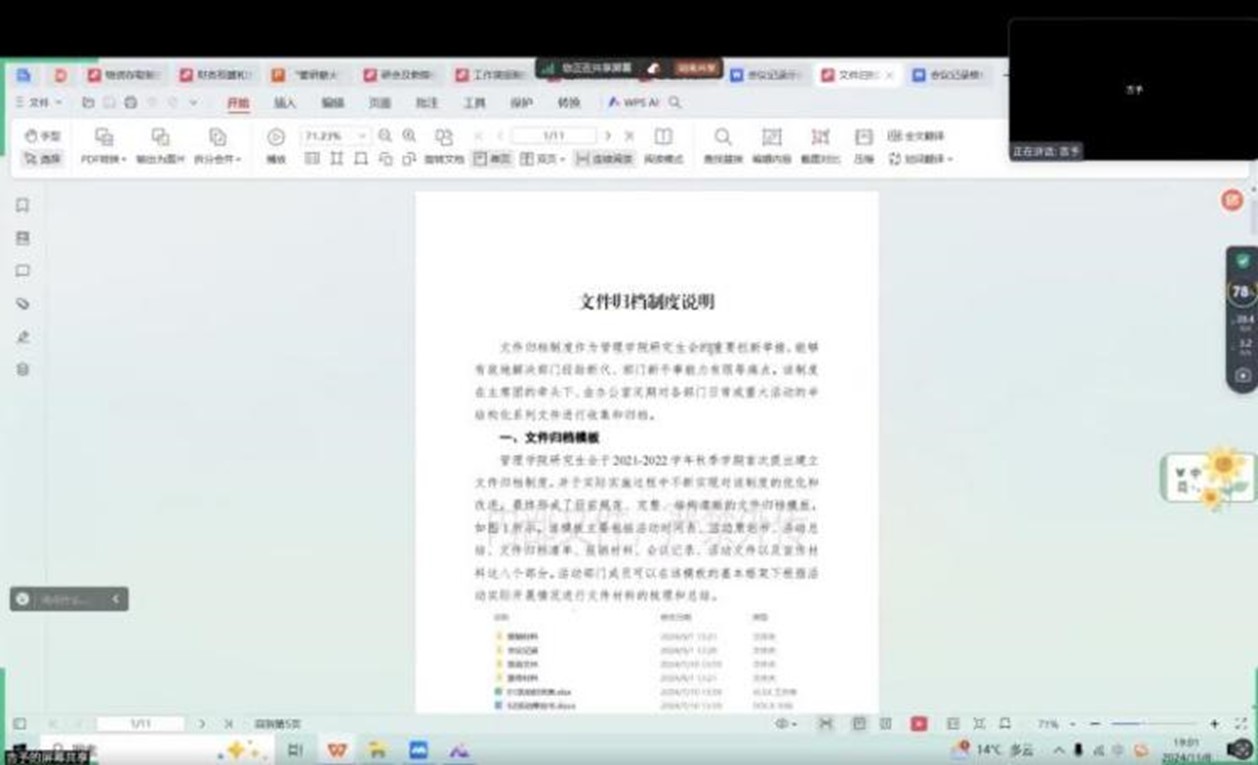The width and height of the screenshot is (1258, 765).
Task: Expand the 文件 file menu
Action: pyautogui.click(x=38, y=102)
